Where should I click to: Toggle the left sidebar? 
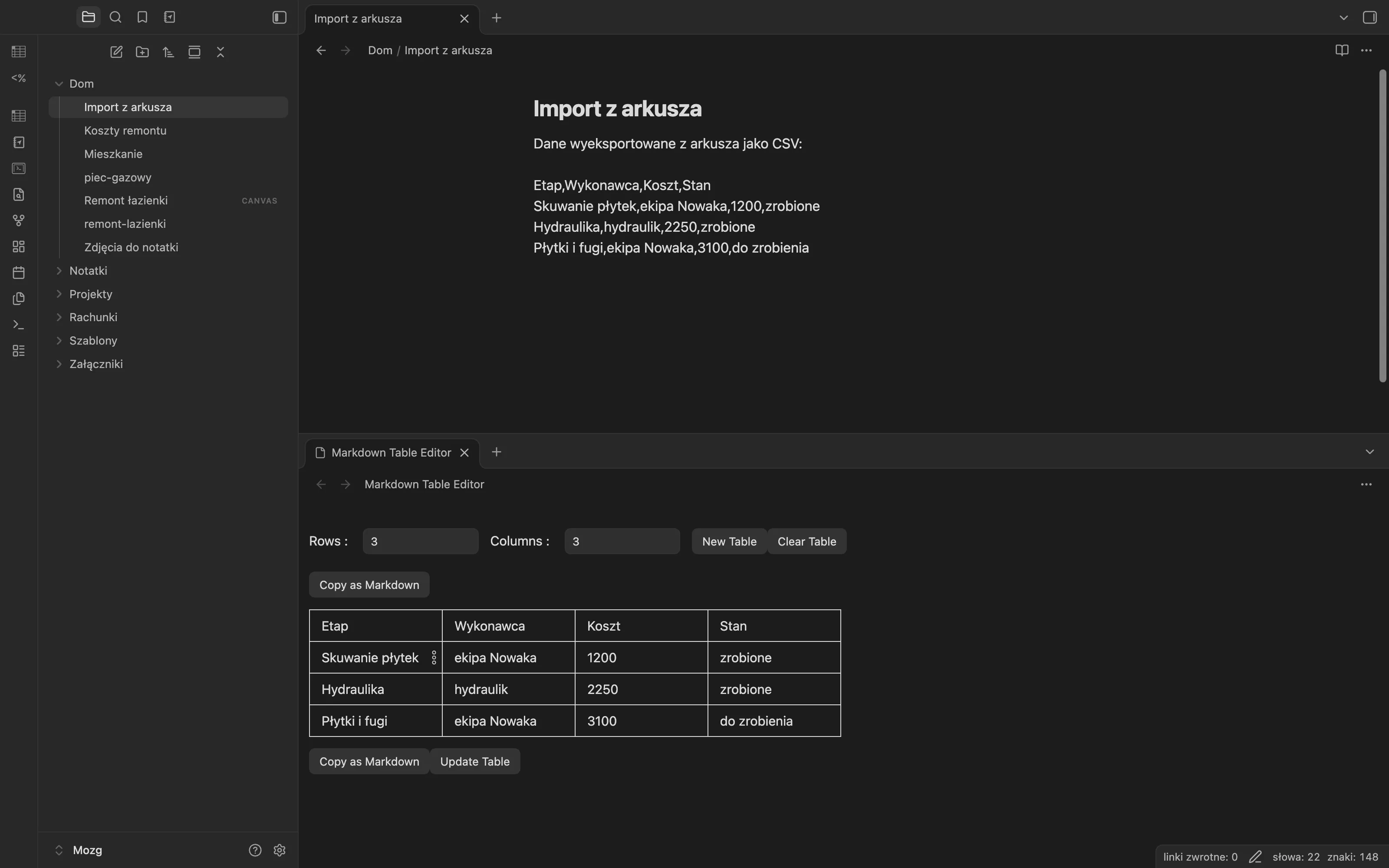(x=280, y=17)
